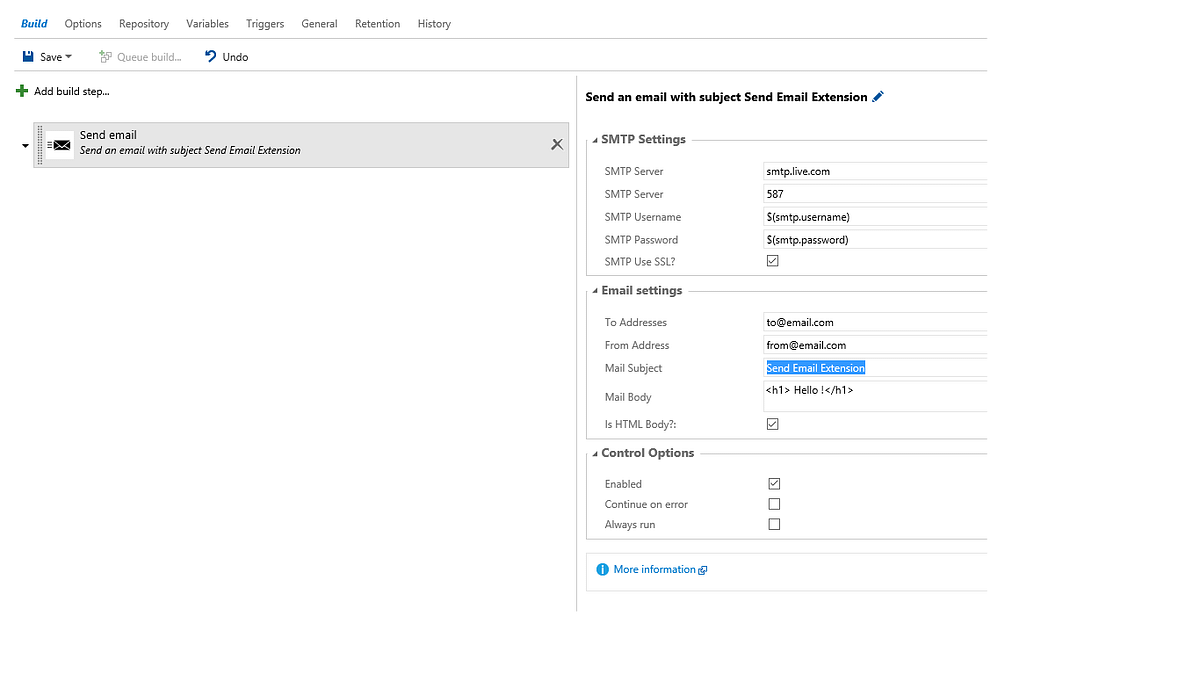Uncheck the SMTP Use SSL checkbox
The width and height of the screenshot is (1200, 675).
[772, 260]
